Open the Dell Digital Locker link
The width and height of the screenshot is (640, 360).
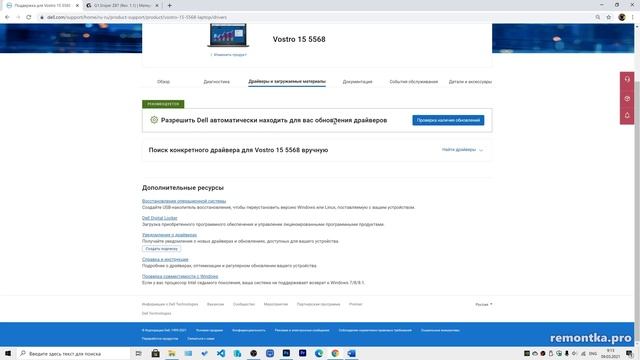[160, 218]
